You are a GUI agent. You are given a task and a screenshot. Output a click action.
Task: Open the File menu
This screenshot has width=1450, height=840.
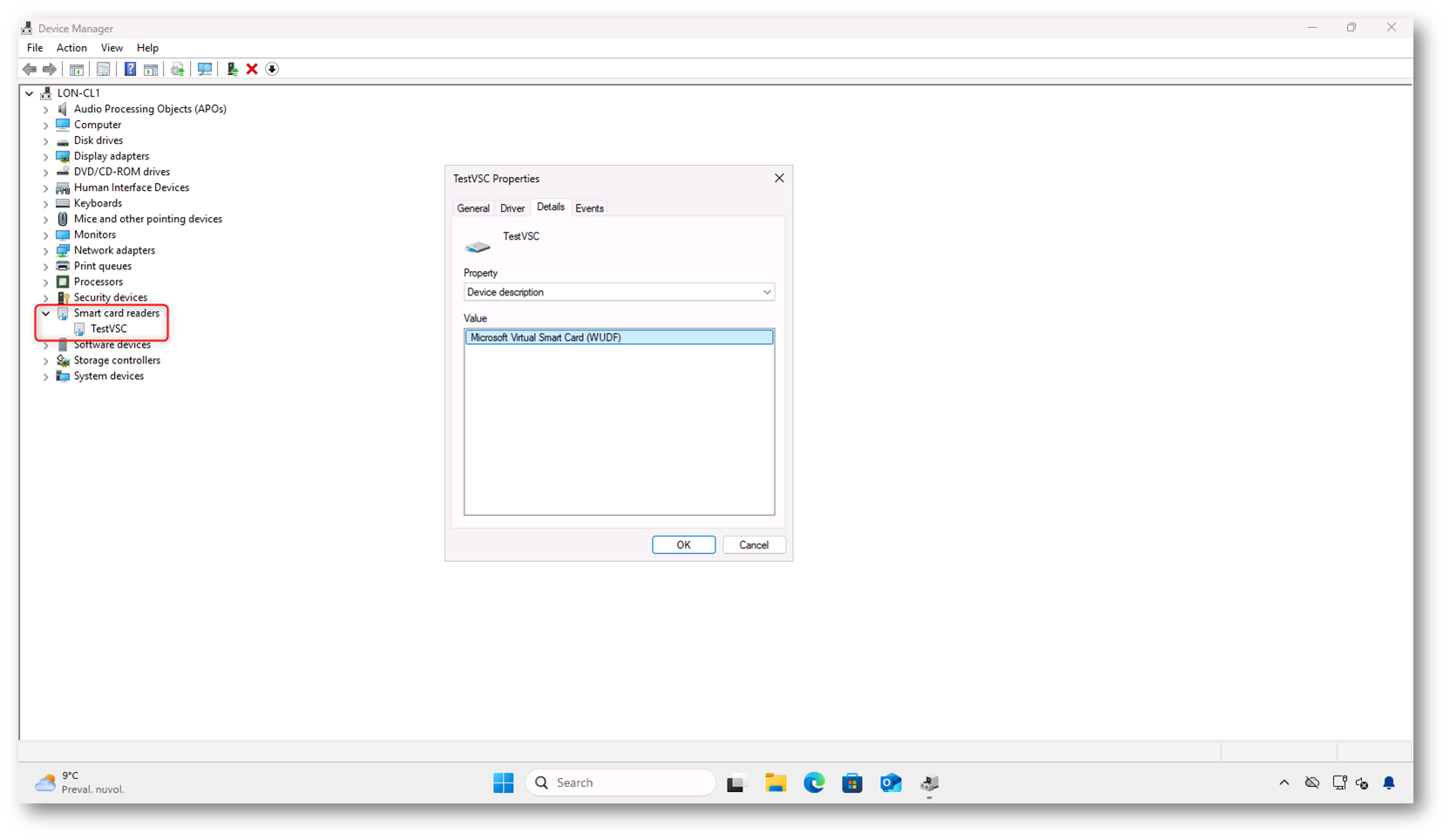(35, 48)
